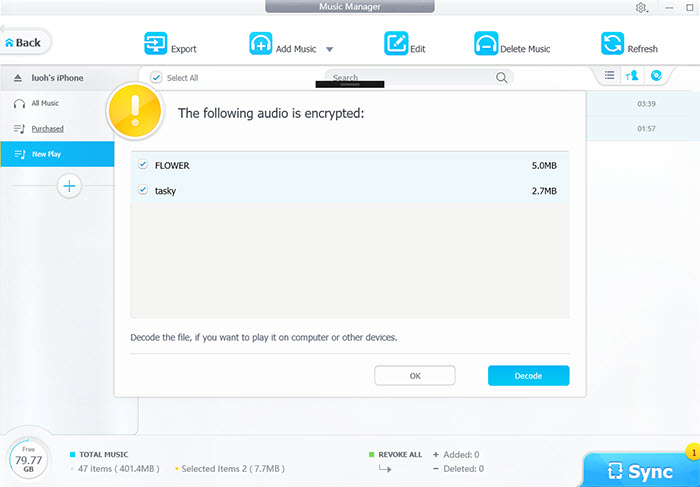Open the settings gear icon
Image resolution: width=700 pixels, height=487 pixels.
pos(641,8)
